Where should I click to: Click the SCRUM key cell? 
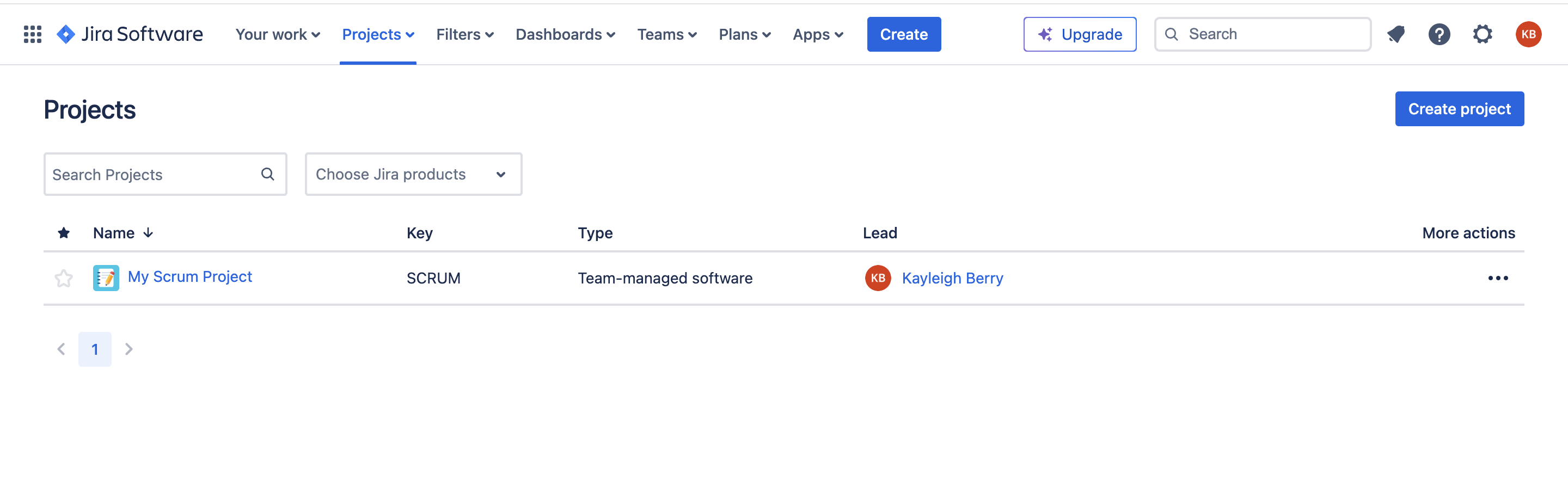click(433, 278)
